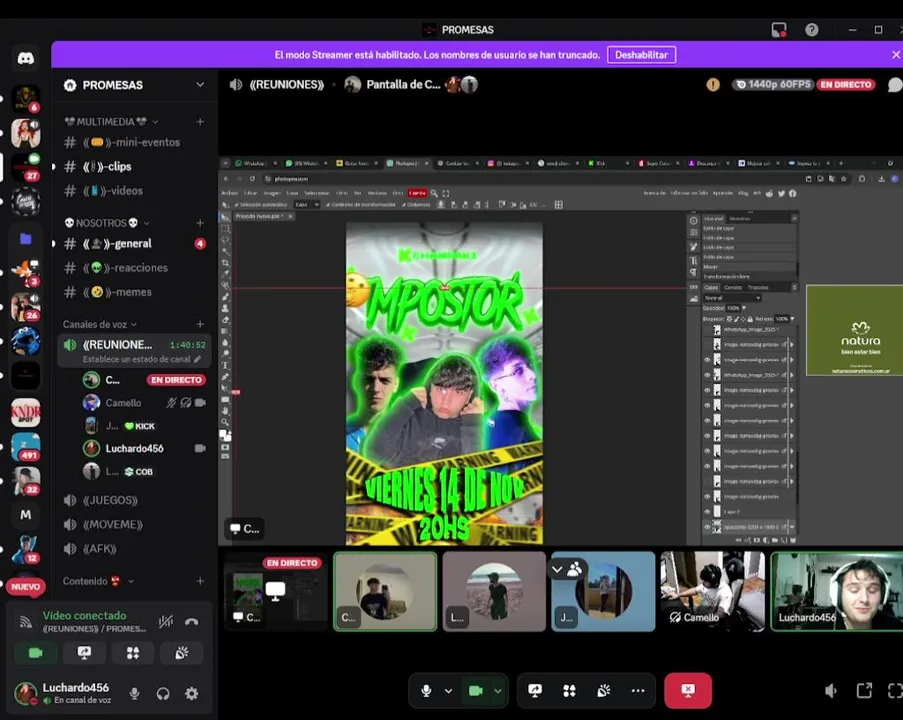
Task: Open the videos channel
Action: [x=134, y=191]
